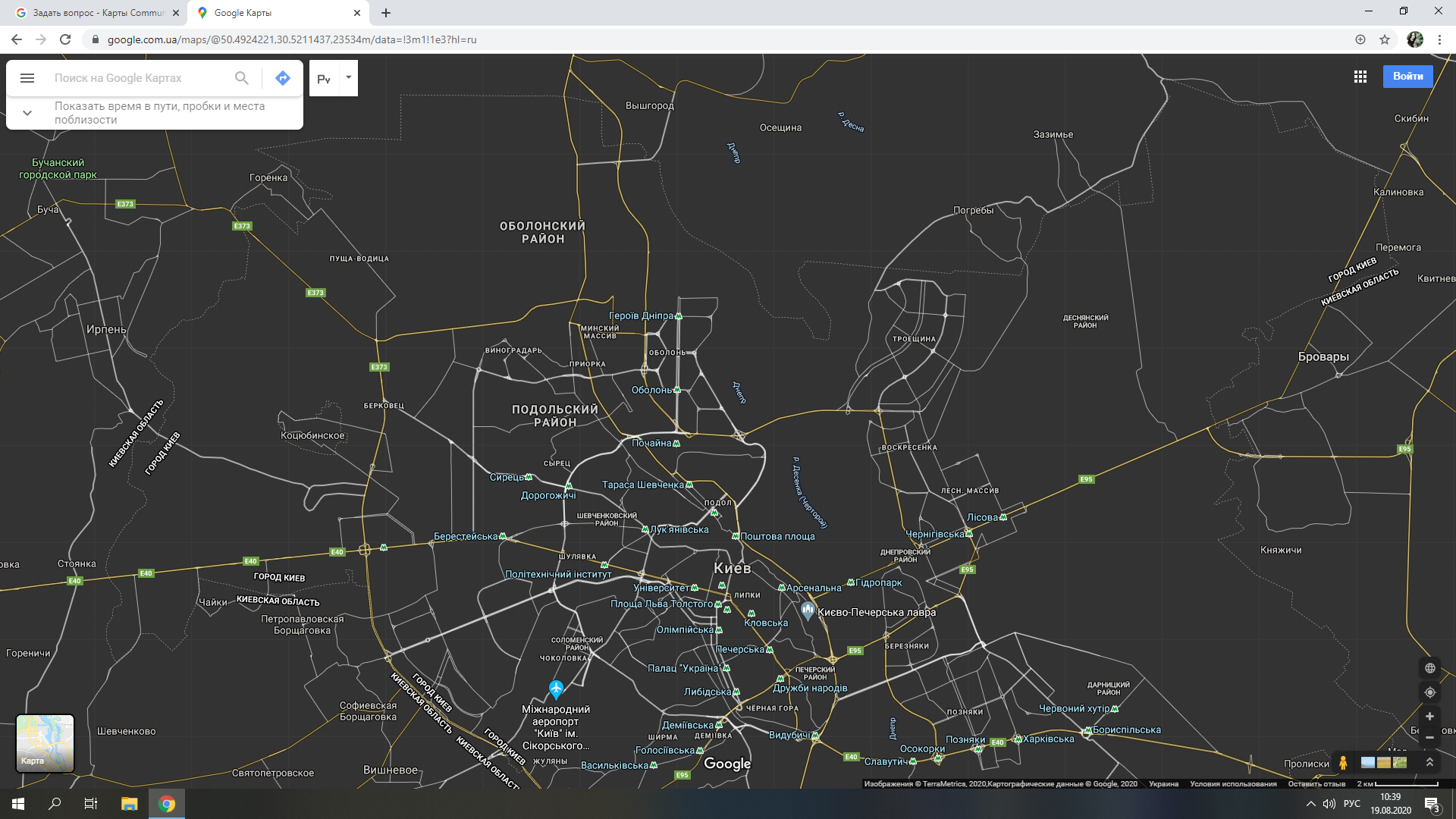Image resolution: width=1456 pixels, height=819 pixels.
Task: Open the first photo thumbnail in imagery strip
Action: (x=1368, y=762)
